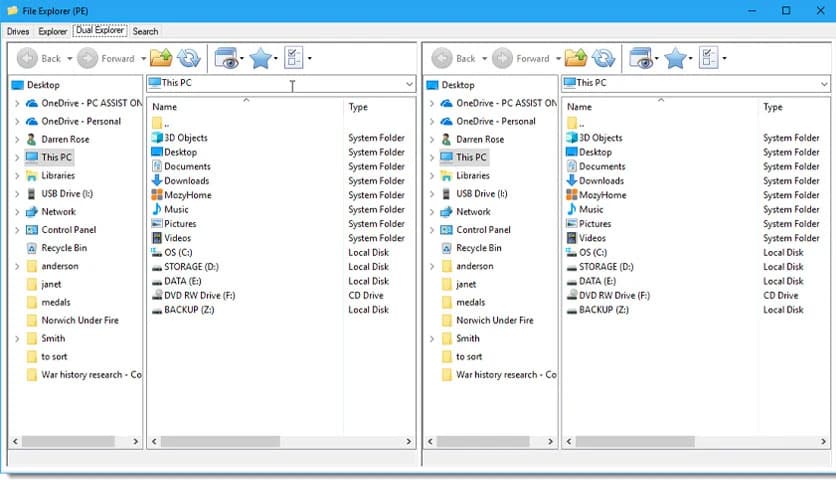Click right tree horizontal scrollbar right arrow
Screen dimensions: 836x484
click(x=550, y=441)
